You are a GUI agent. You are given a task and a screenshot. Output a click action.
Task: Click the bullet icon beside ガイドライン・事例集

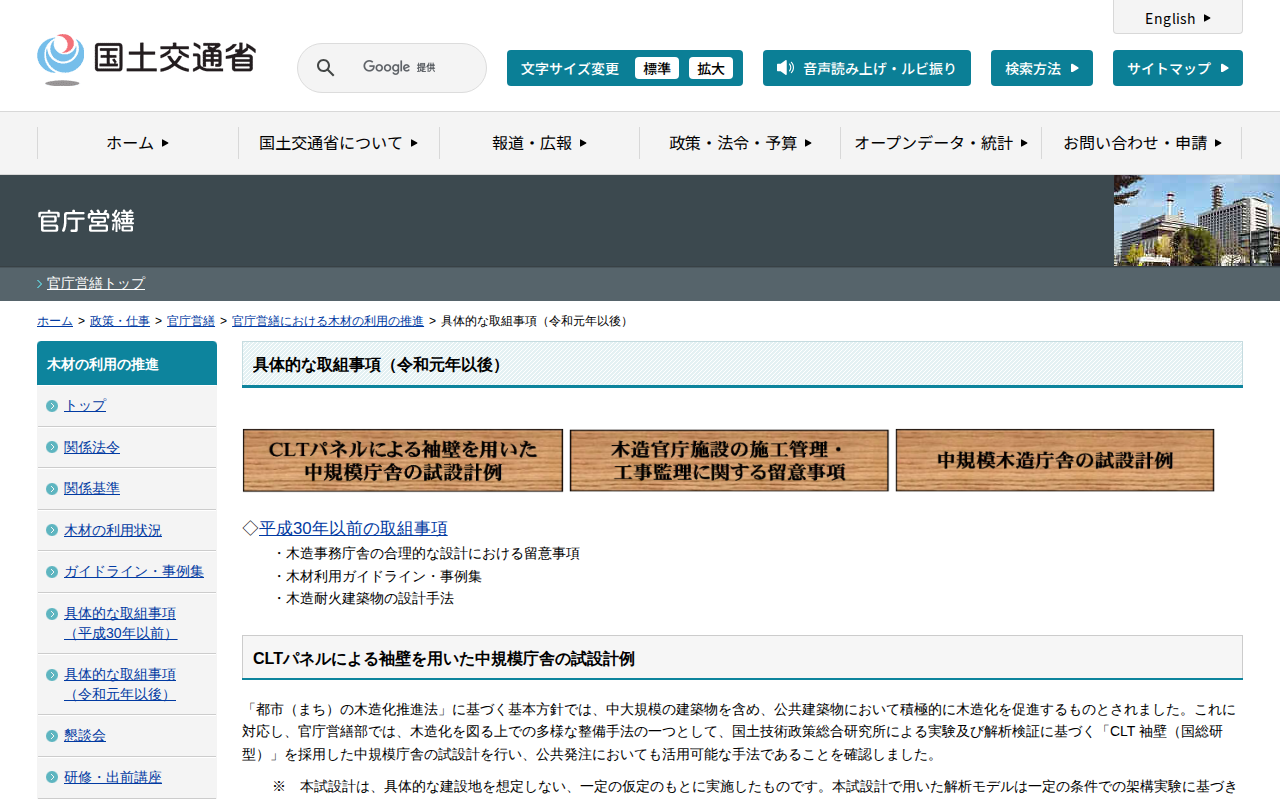(52, 572)
